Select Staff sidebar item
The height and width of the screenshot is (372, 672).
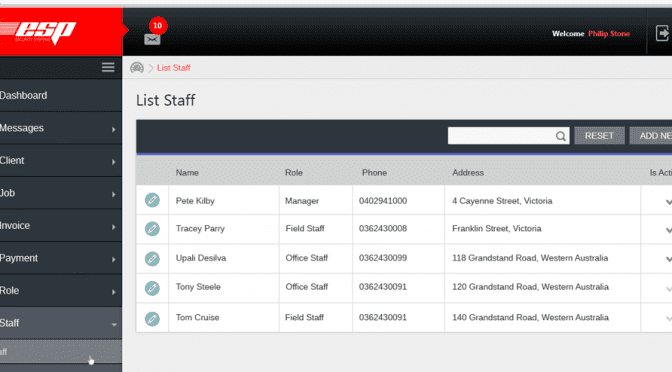tap(61, 323)
